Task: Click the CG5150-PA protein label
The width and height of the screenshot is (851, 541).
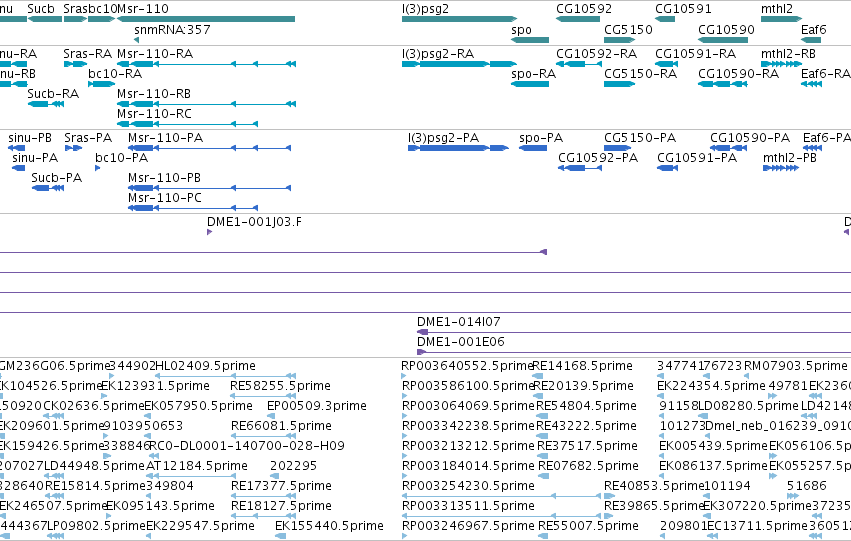Action: pos(640,138)
